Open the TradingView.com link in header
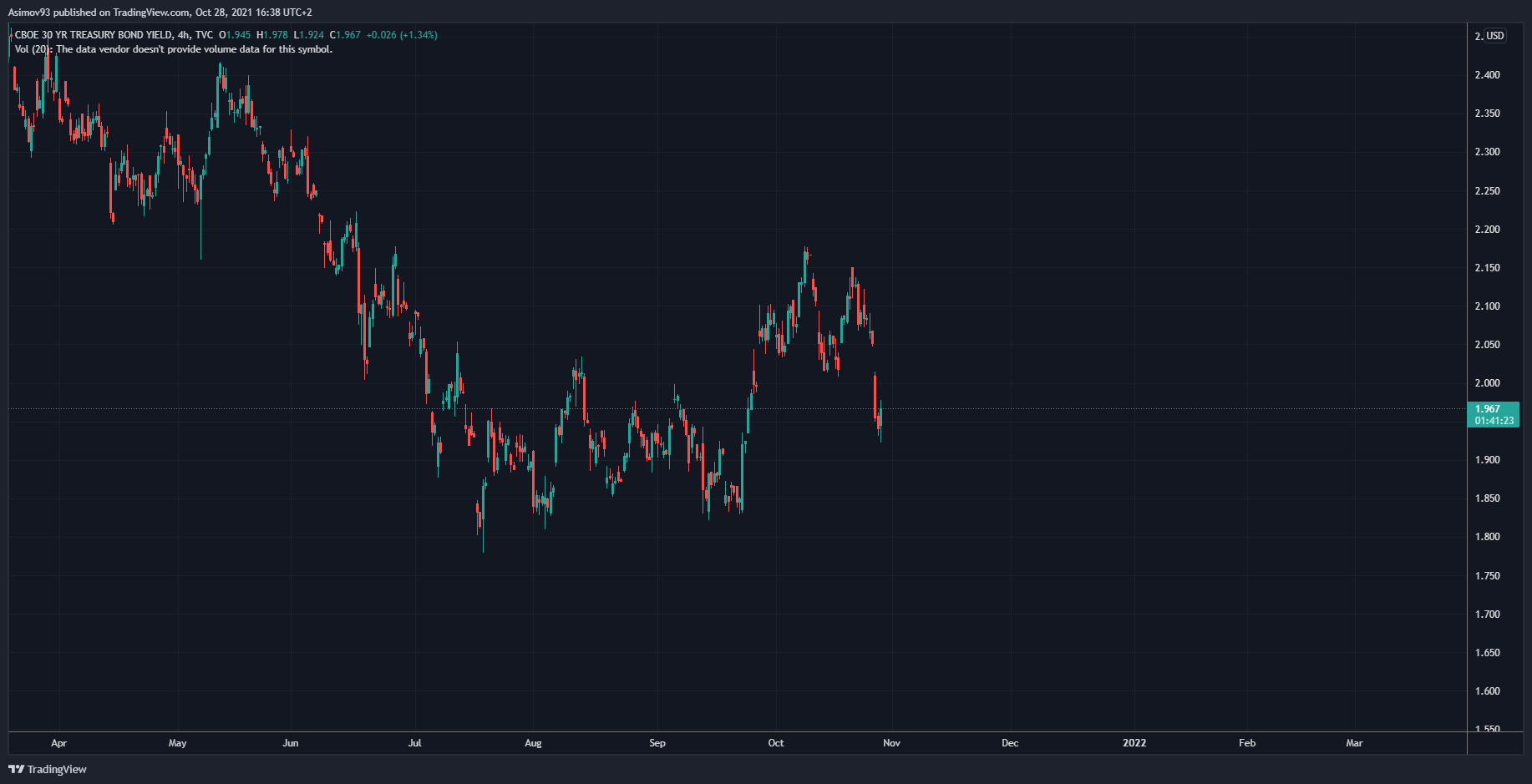This screenshot has height=784, width=1532. [x=151, y=13]
